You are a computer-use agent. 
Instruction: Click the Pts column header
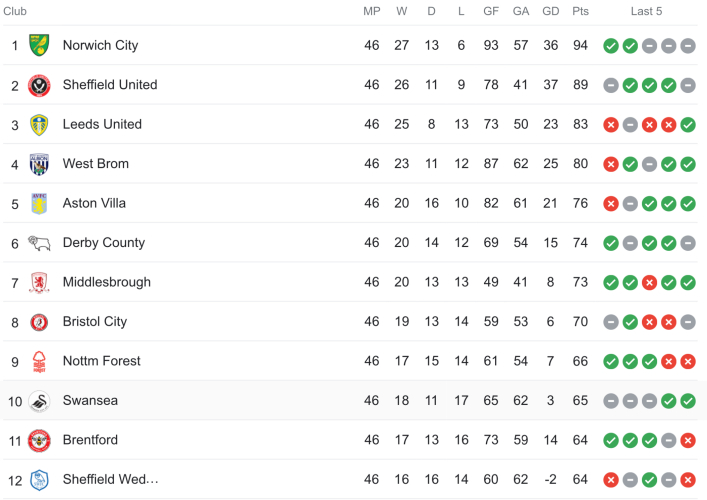[580, 12]
